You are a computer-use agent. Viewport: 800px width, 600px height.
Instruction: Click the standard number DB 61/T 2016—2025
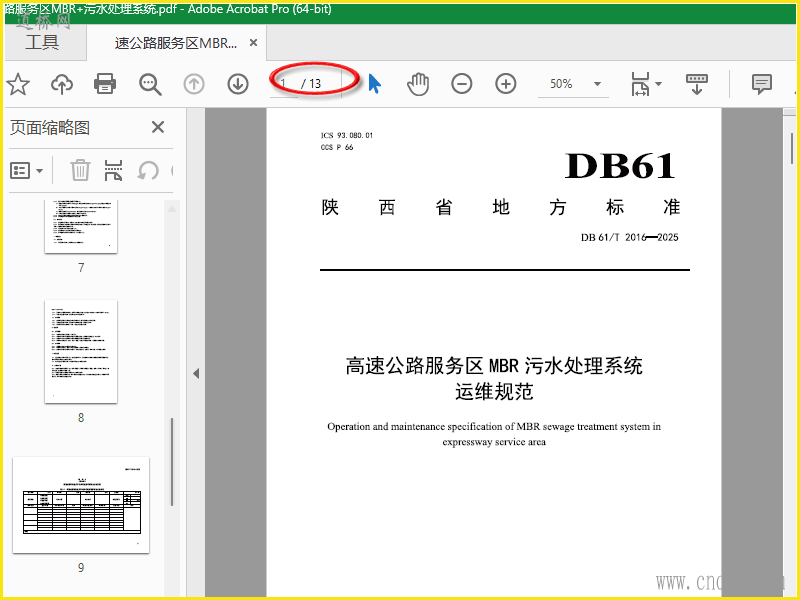[x=630, y=237]
